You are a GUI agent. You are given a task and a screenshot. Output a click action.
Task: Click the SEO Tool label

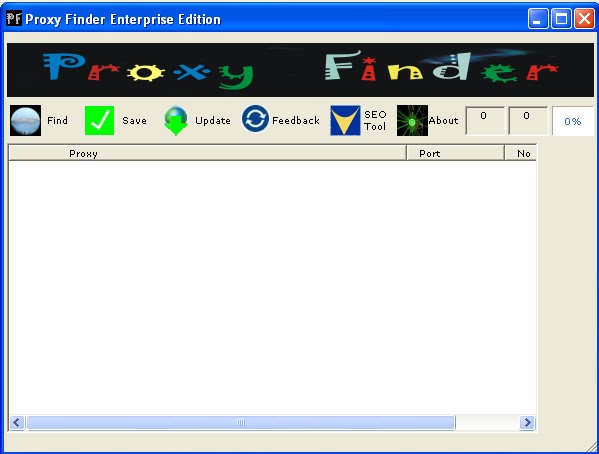click(375, 121)
